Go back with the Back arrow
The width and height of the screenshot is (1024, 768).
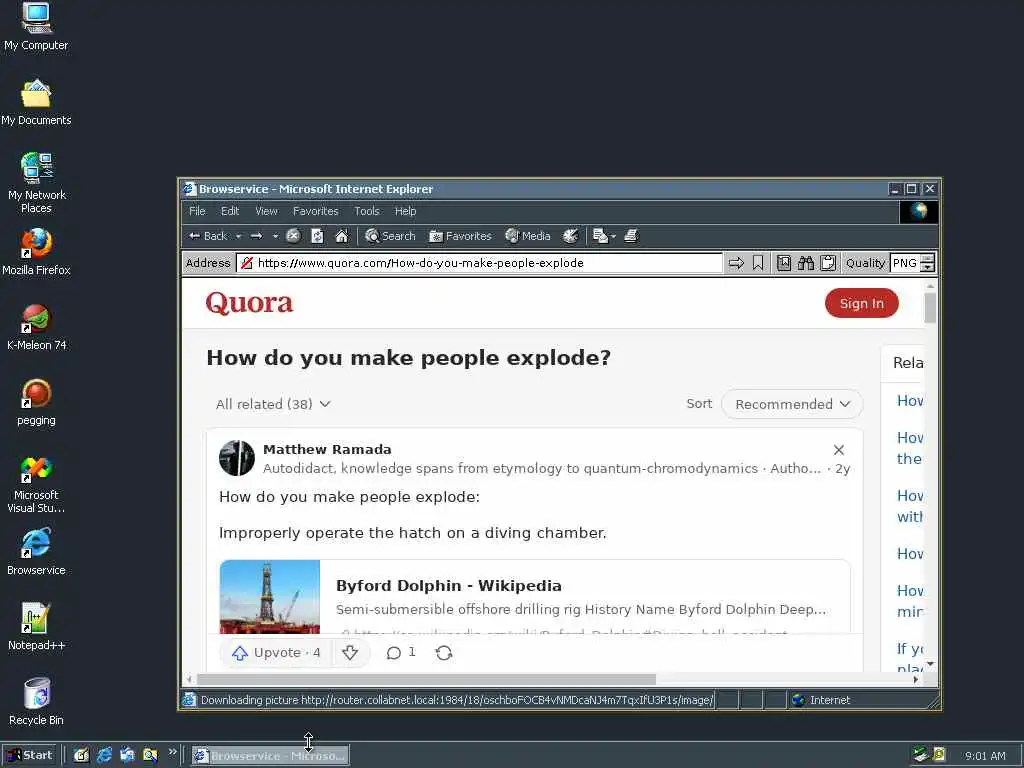pyautogui.click(x=208, y=236)
